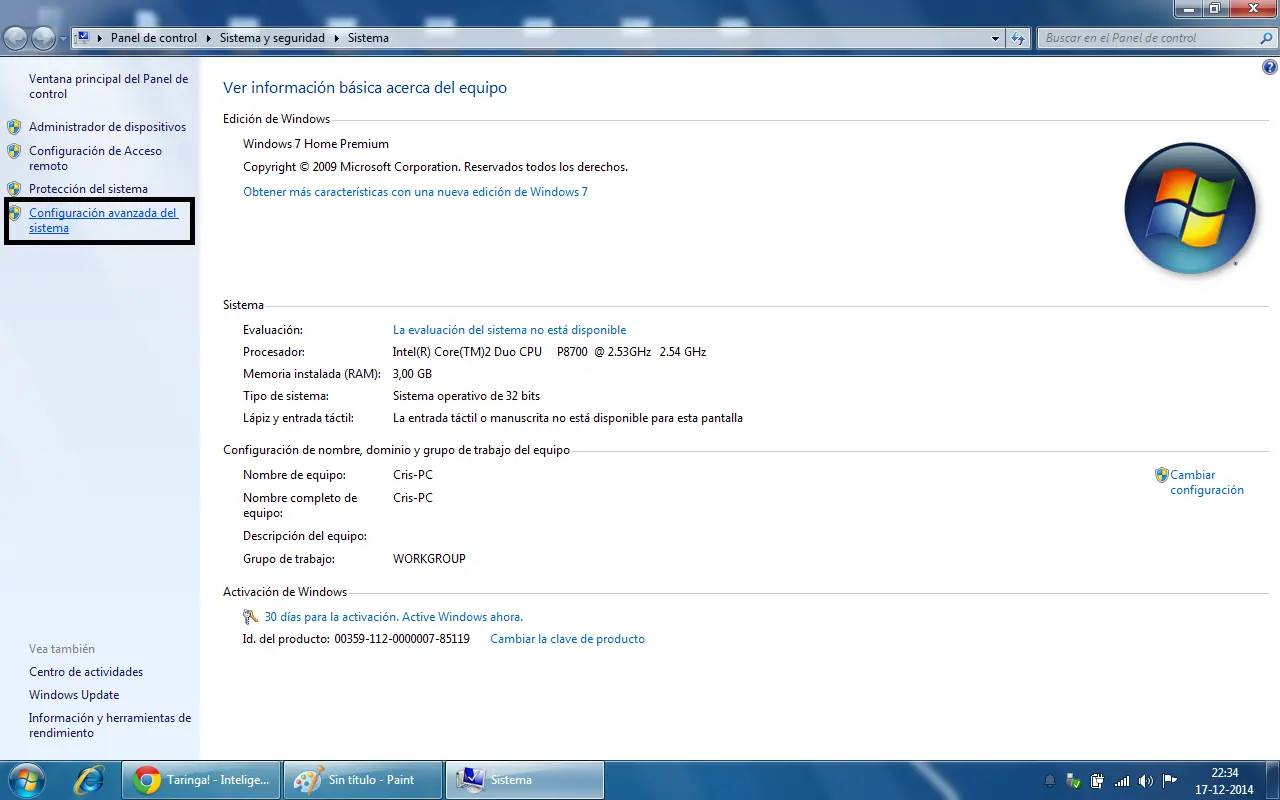Click the battery power plug tray icon
This screenshot has width=1280, height=800.
(x=1098, y=780)
